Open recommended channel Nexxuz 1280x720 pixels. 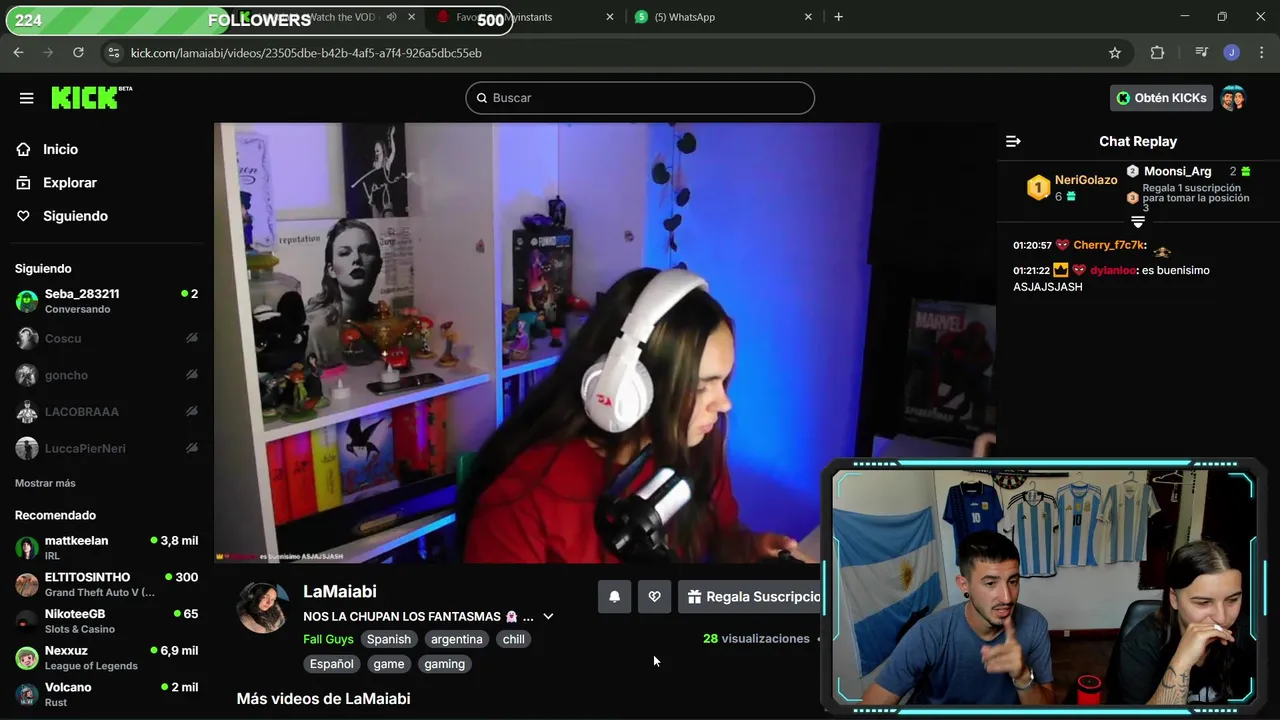(x=106, y=658)
